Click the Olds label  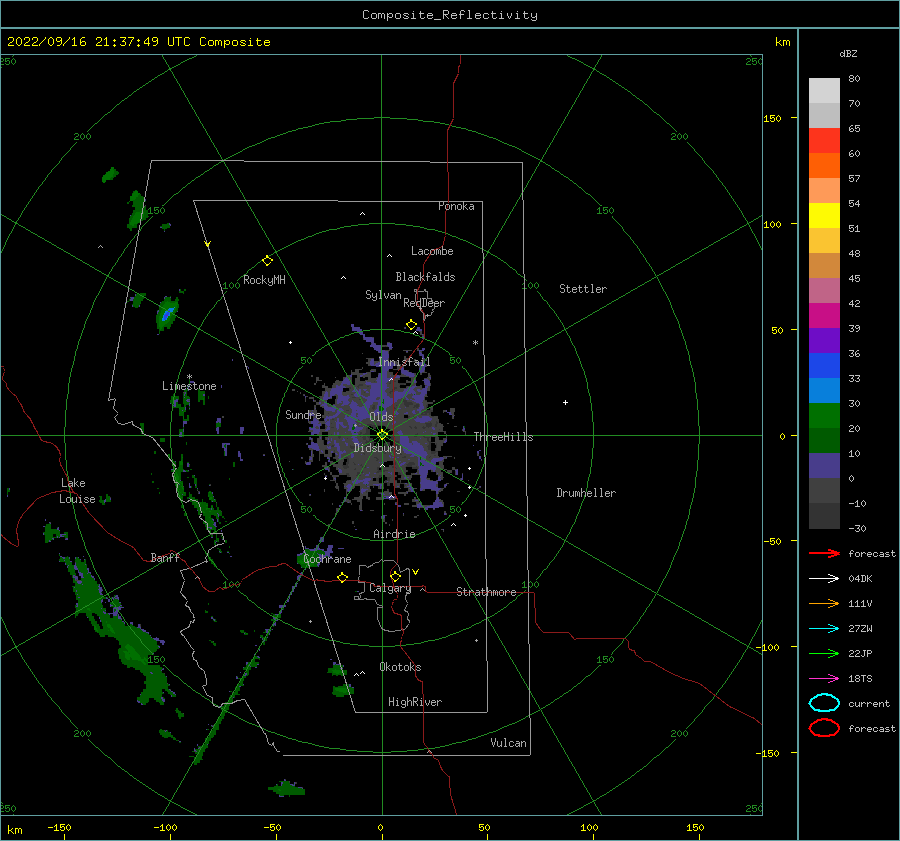point(381,417)
